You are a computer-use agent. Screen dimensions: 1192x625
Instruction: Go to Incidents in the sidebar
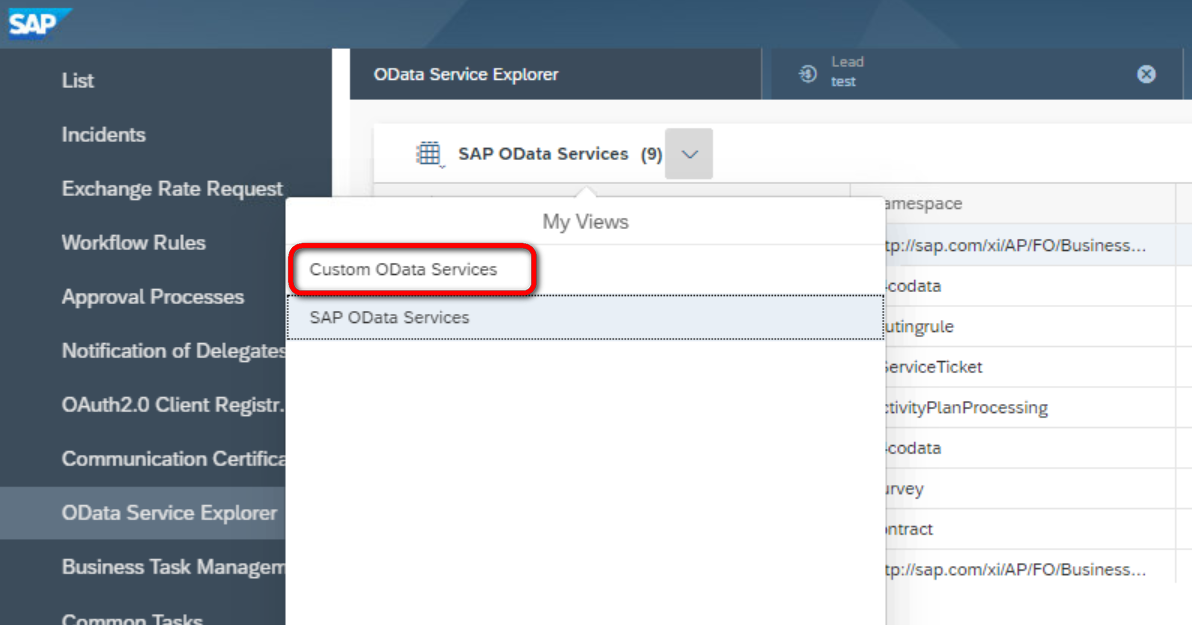104,135
